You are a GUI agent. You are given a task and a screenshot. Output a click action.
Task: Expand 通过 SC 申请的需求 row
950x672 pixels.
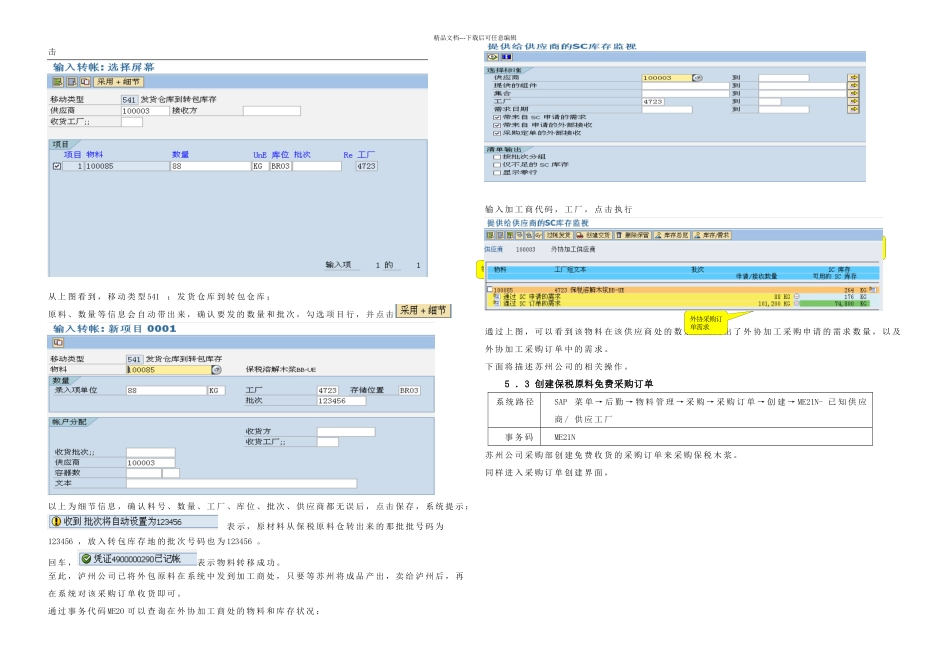(497, 296)
